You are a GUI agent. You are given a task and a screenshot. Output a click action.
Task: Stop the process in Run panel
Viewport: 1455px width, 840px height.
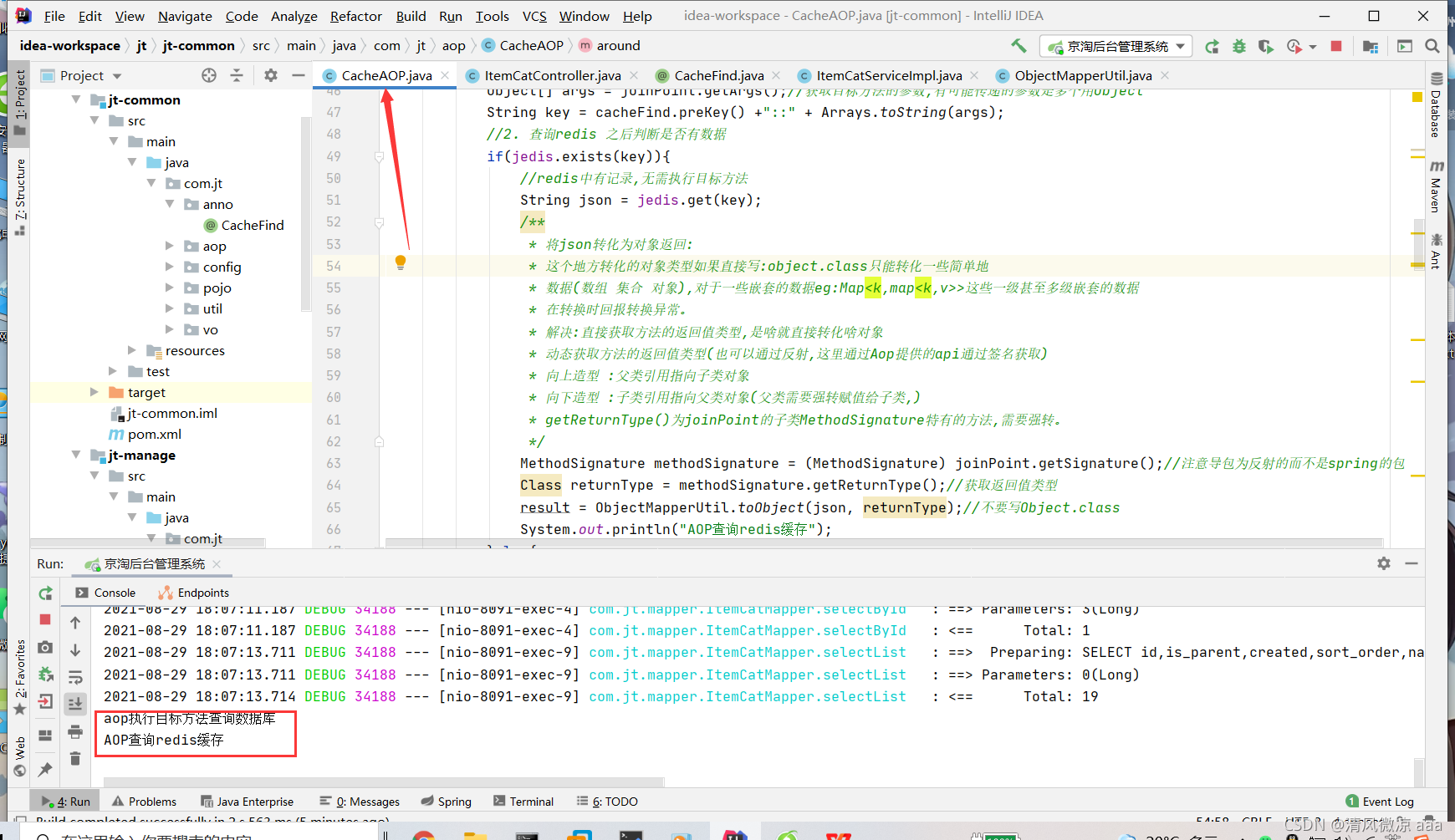(x=46, y=619)
